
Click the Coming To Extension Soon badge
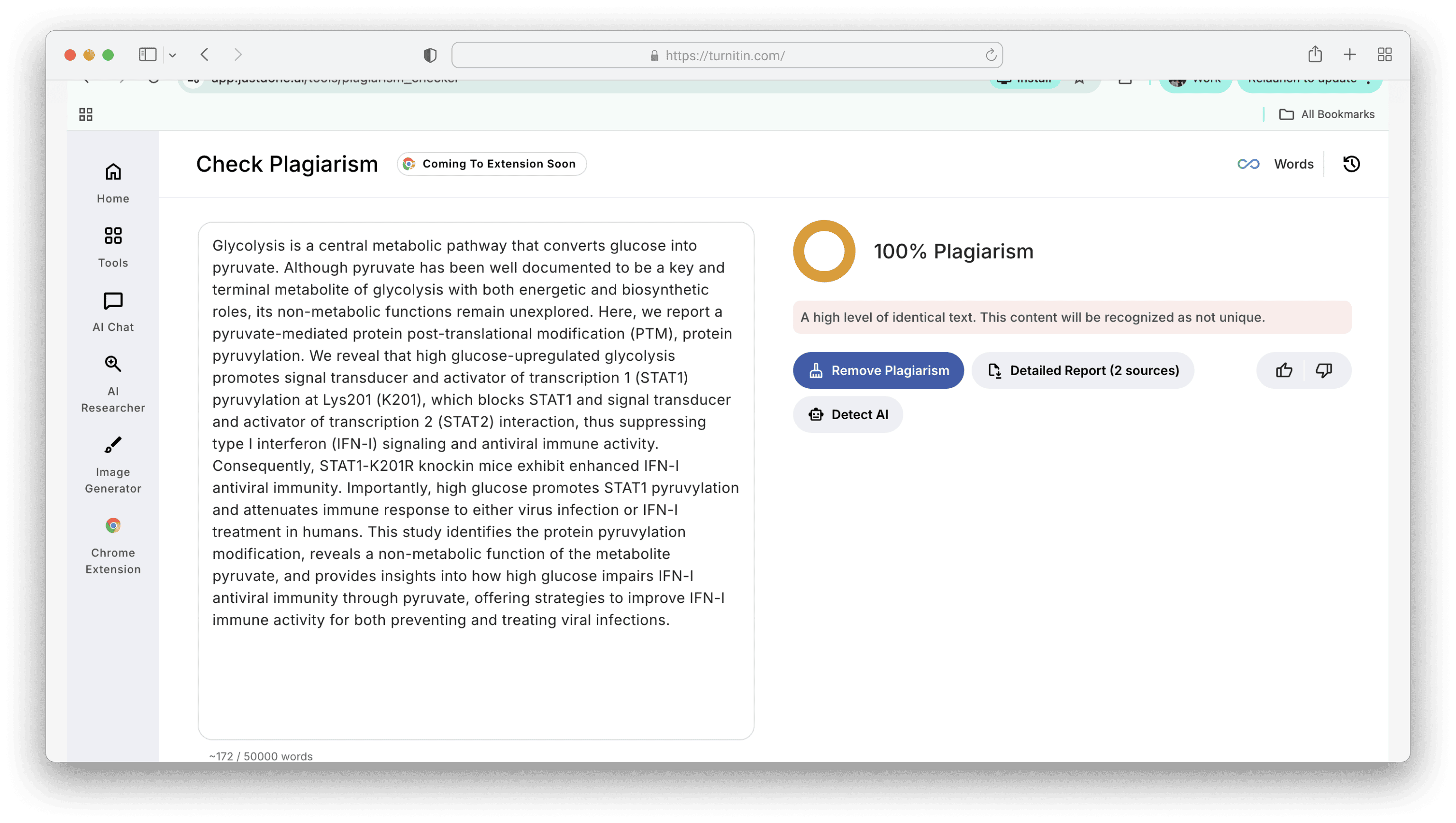pyautogui.click(x=491, y=164)
